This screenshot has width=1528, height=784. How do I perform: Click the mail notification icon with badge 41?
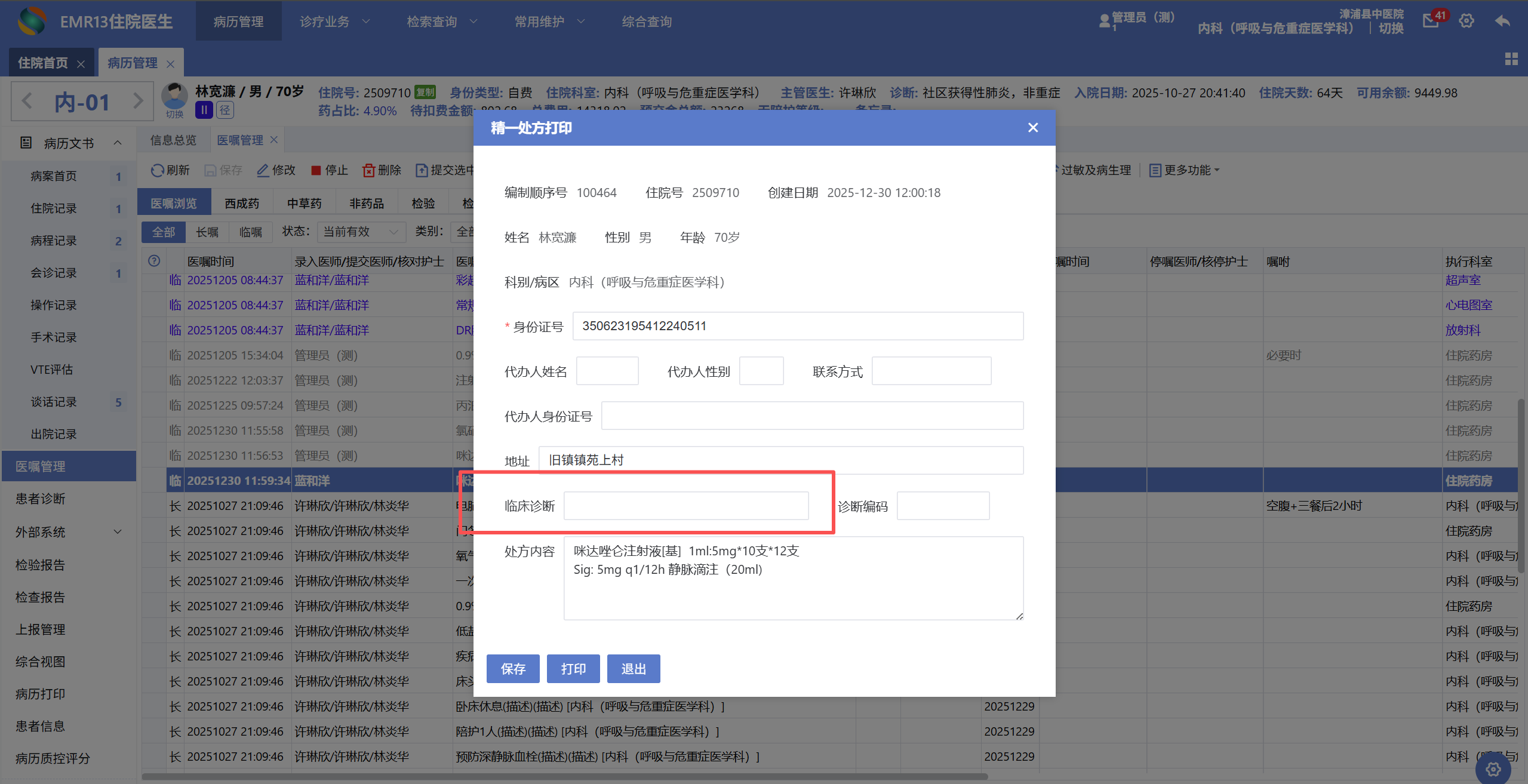coord(1431,21)
